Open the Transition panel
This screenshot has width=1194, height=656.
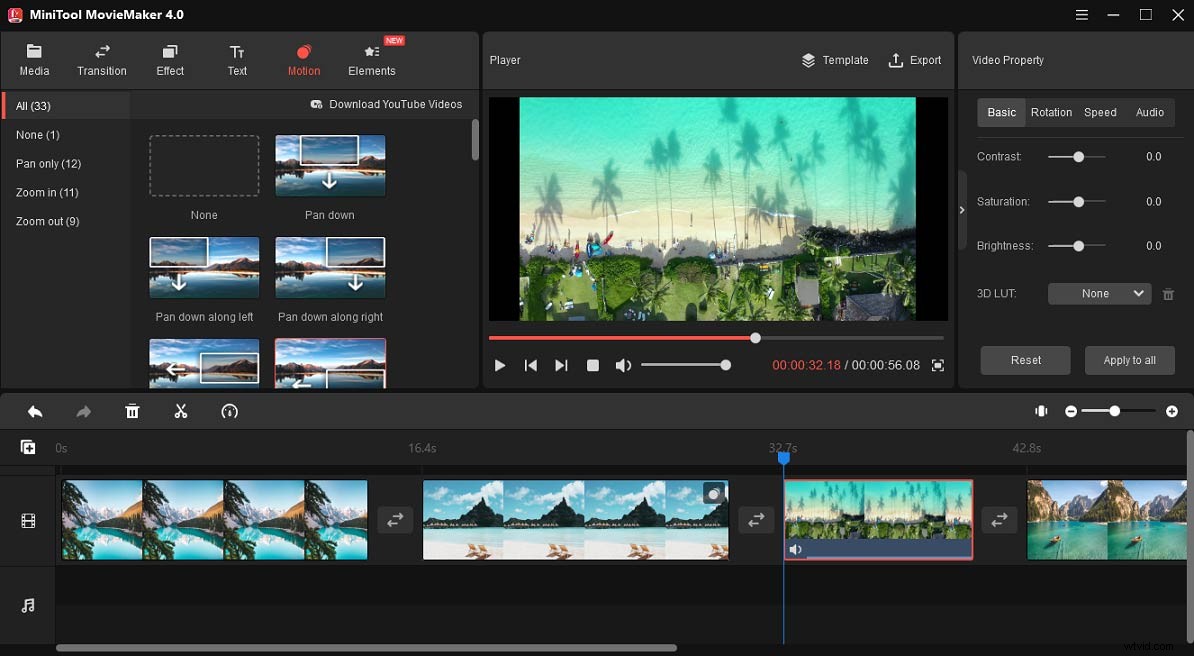101,59
